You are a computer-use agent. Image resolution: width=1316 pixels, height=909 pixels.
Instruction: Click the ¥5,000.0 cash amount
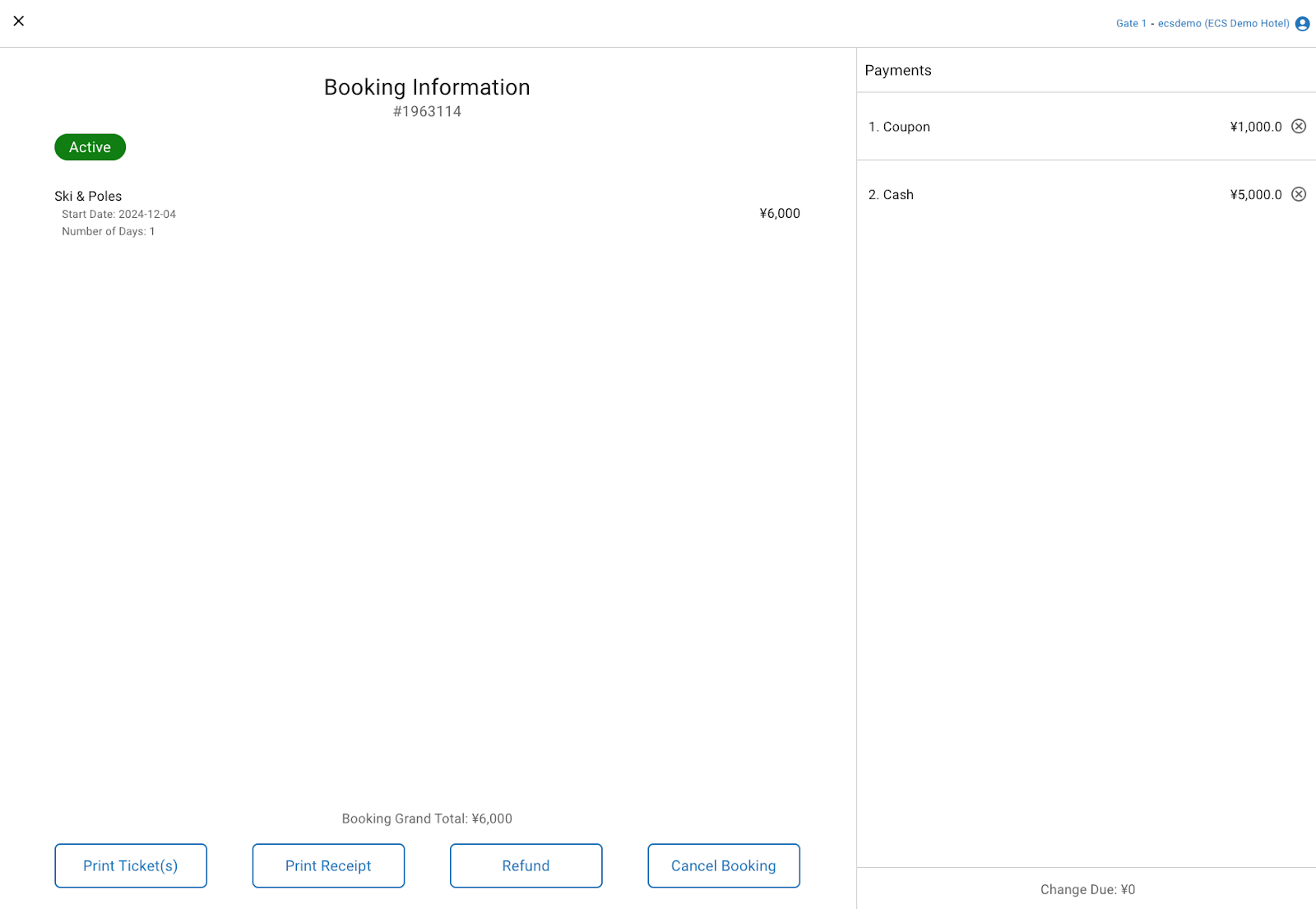click(1255, 195)
